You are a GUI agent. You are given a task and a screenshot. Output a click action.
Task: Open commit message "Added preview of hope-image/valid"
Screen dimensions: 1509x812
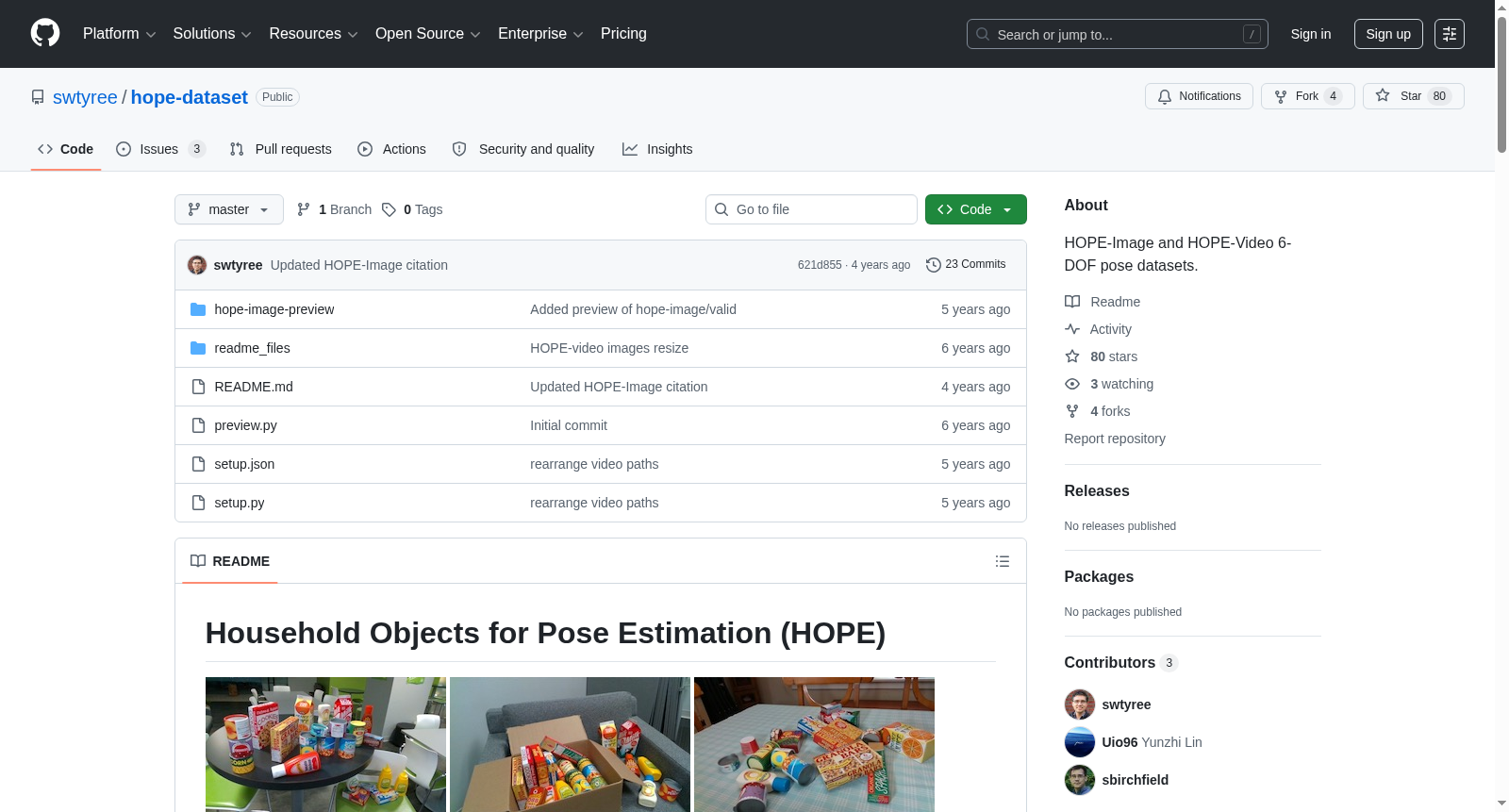point(633,309)
